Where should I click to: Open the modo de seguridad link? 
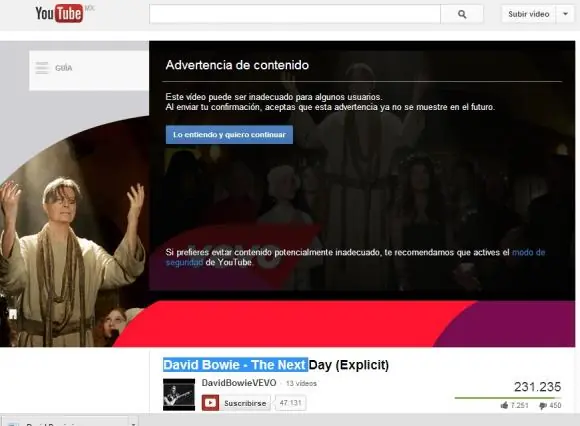(528, 253)
